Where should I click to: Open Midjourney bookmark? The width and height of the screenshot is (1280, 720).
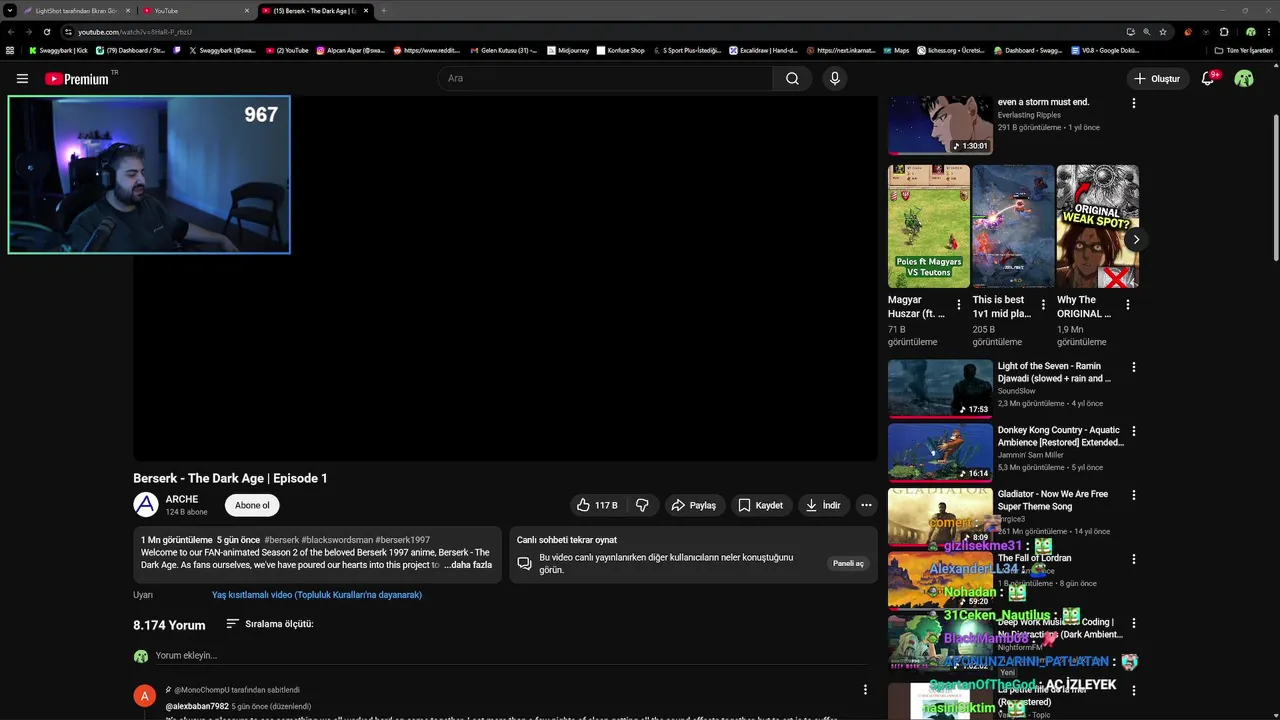click(x=567, y=50)
